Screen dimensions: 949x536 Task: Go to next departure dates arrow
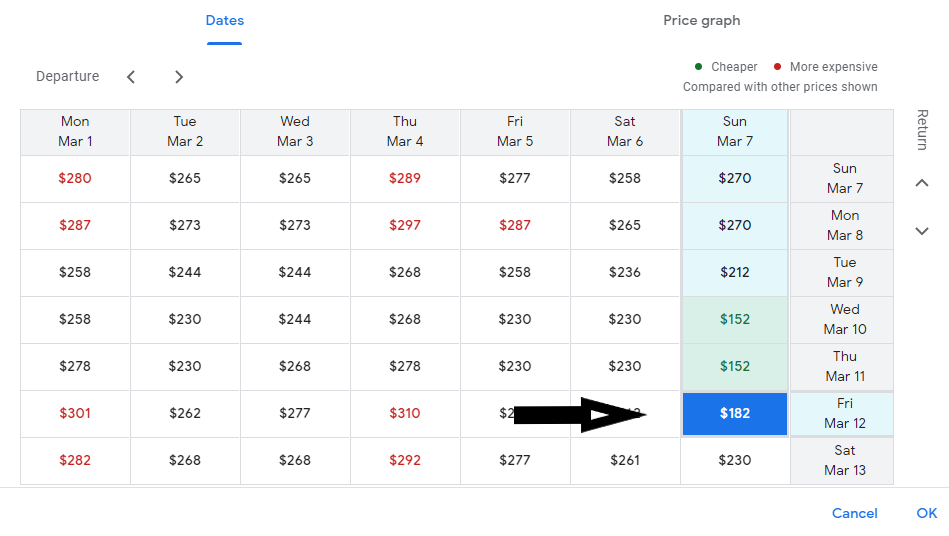[179, 77]
